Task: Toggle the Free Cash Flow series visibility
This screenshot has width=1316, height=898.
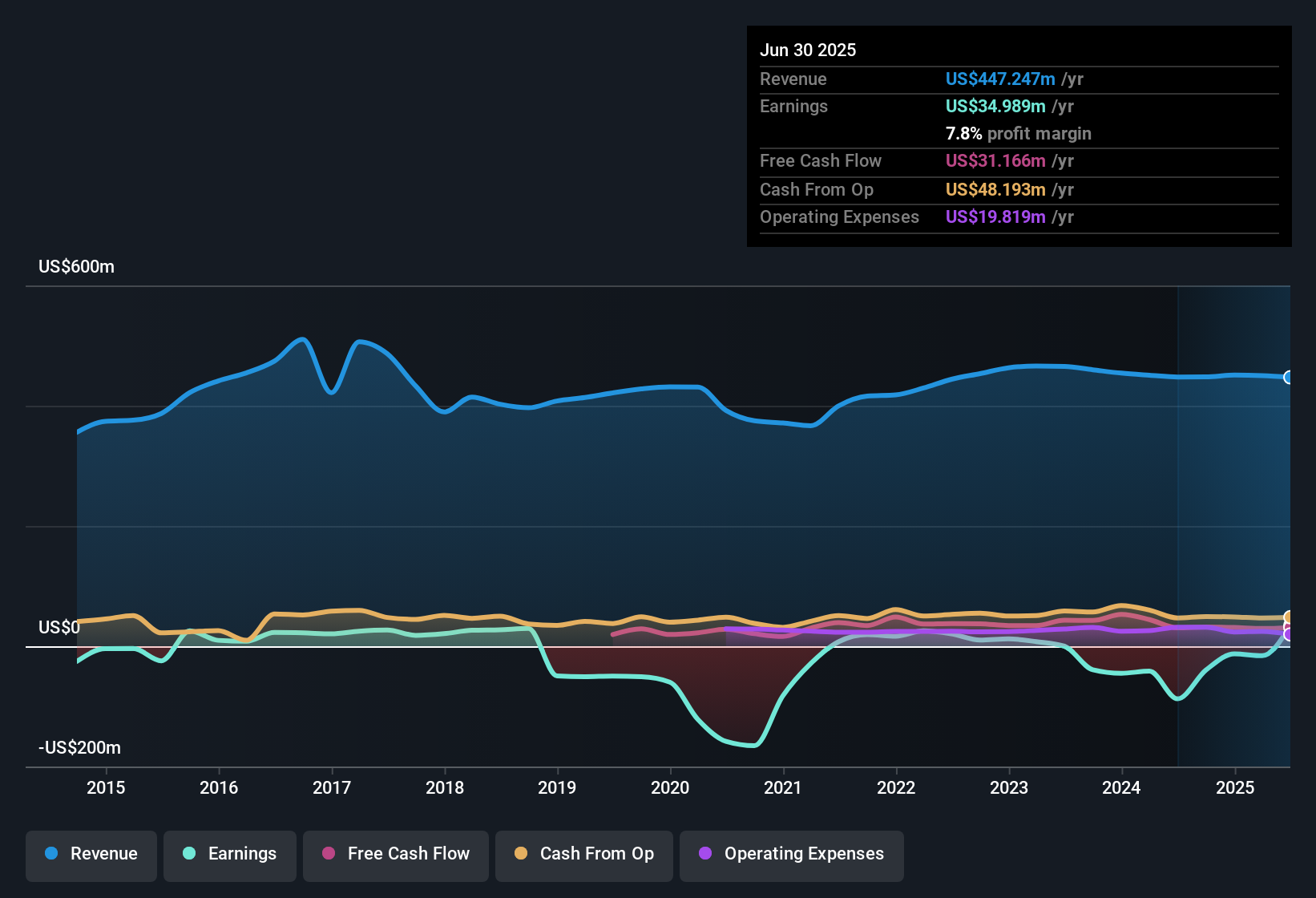Action: click(395, 856)
